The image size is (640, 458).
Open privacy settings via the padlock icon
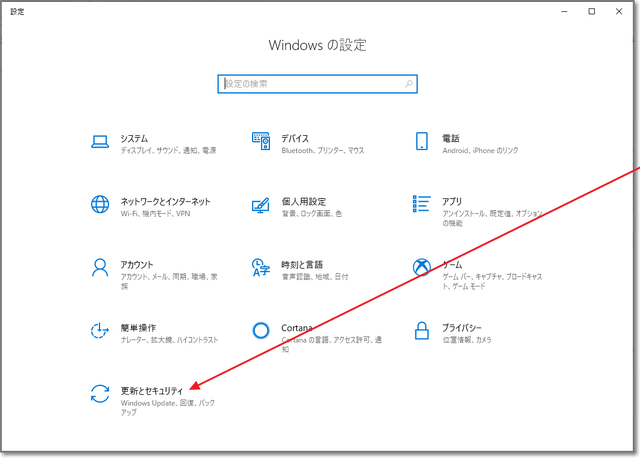pos(422,331)
